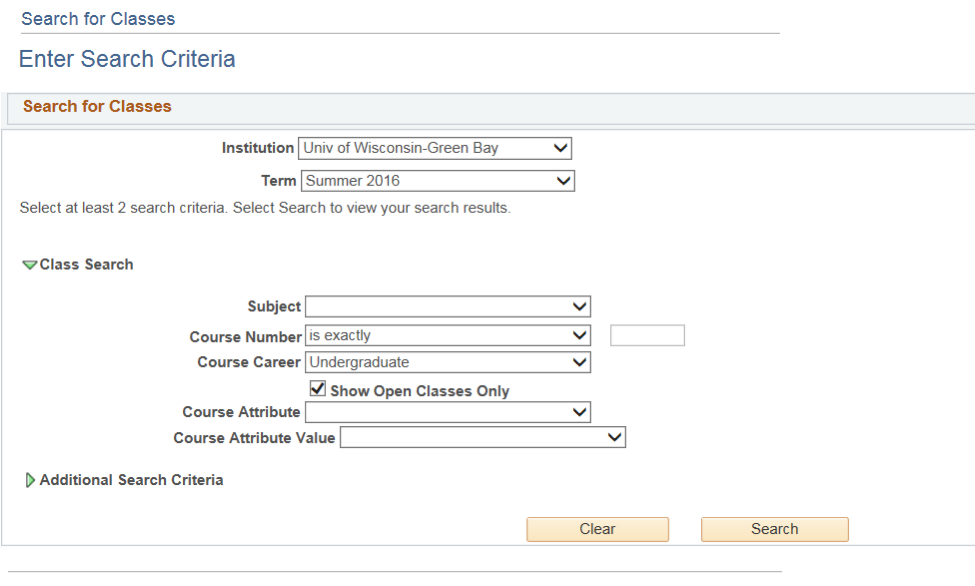Click the Clear button
Viewport: 975px width, 586px height.
(x=598, y=529)
